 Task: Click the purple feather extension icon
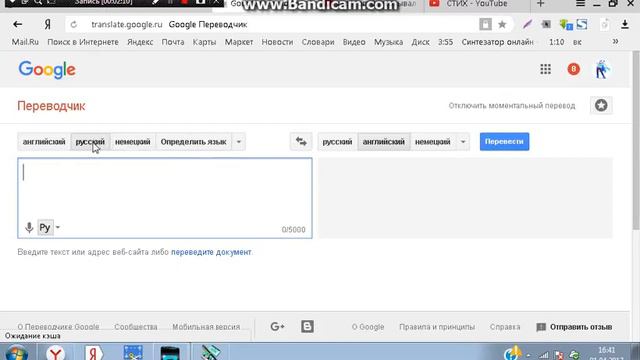[527, 24]
